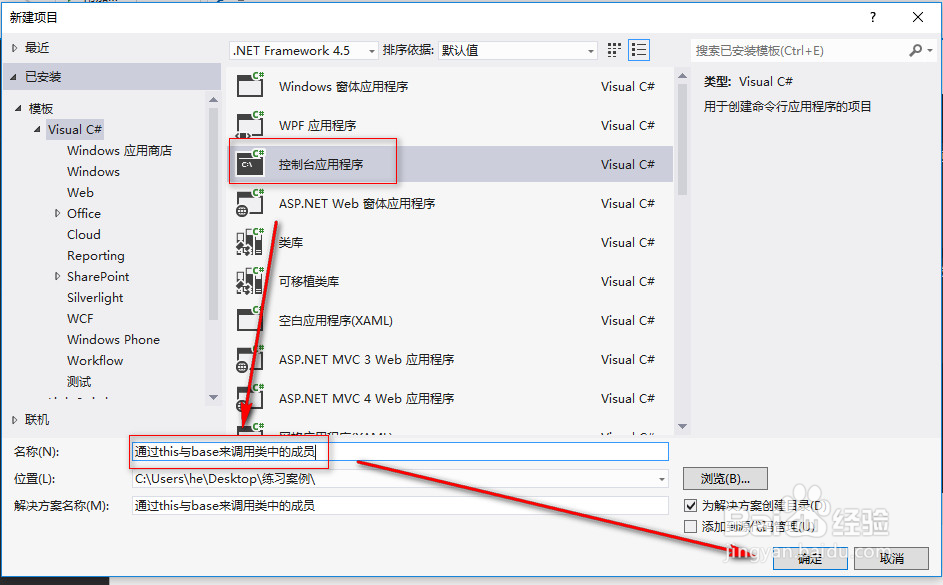Switch to small icons view
The height and width of the screenshot is (585, 943).
pos(613,50)
